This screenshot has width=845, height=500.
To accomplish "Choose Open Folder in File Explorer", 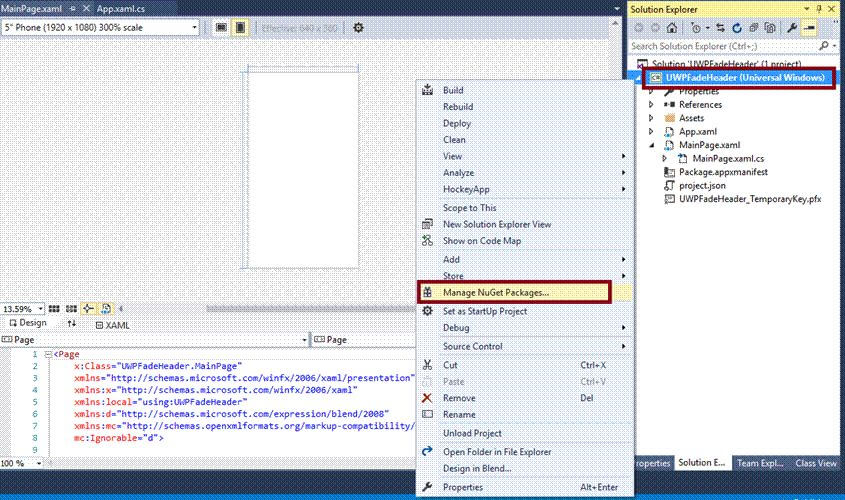I will [525, 452].
